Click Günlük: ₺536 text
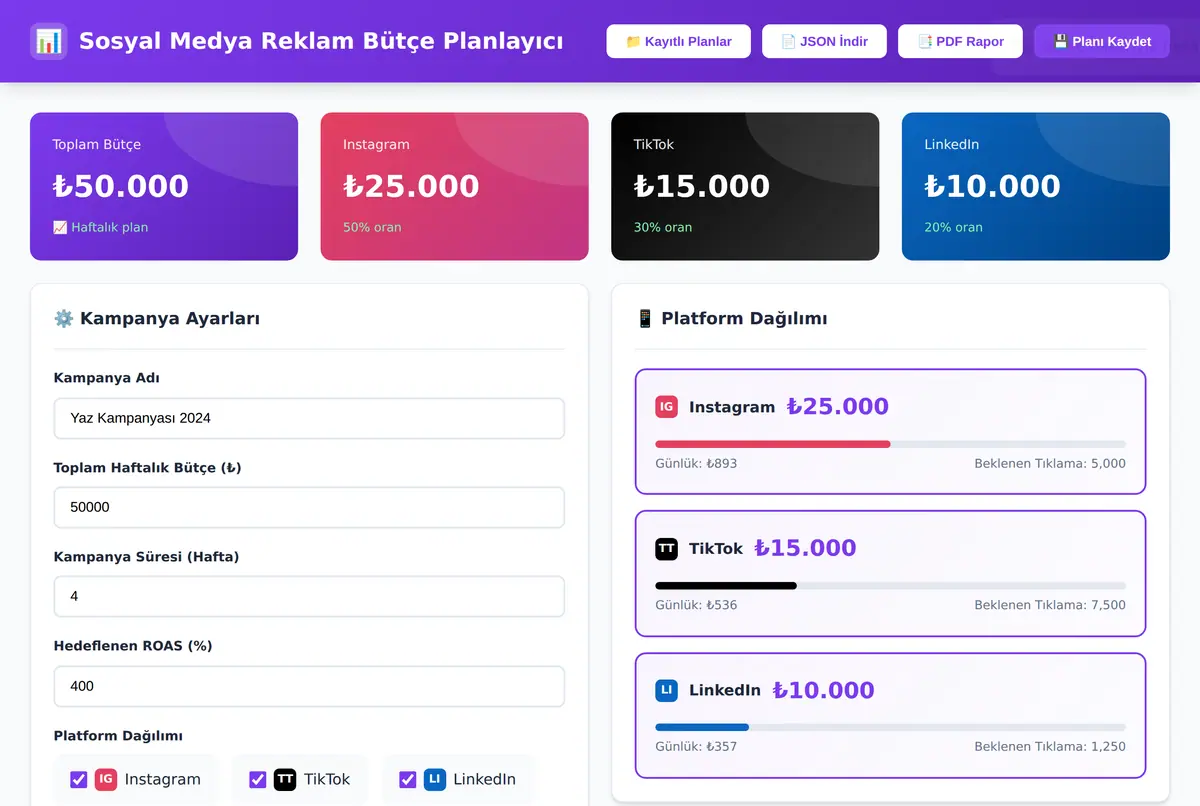The height and width of the screenshot is (806, 1200). tap(696, 605)
